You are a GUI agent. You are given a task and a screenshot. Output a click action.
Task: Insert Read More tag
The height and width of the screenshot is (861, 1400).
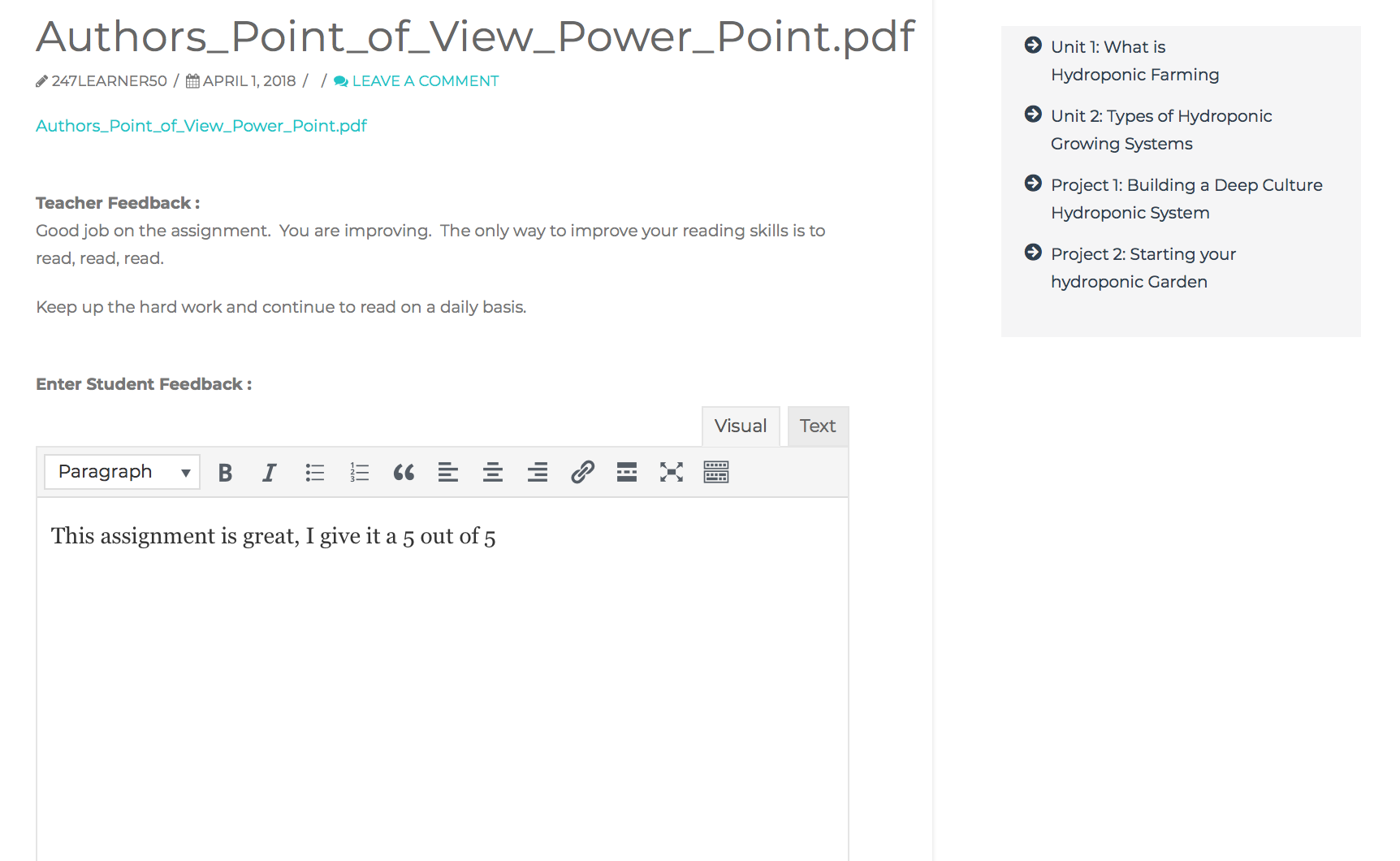tap(627, 473)
